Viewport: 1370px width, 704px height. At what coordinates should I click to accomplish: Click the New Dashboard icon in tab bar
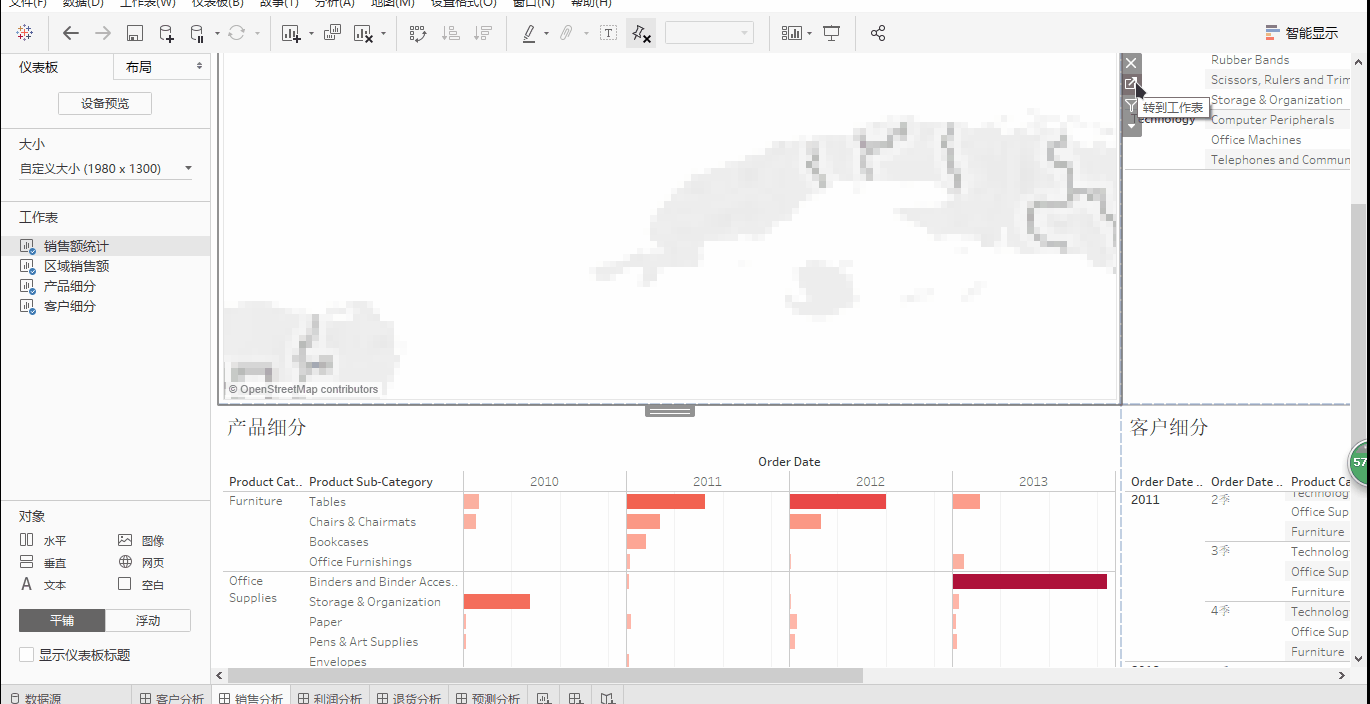(x=576, y=698)
